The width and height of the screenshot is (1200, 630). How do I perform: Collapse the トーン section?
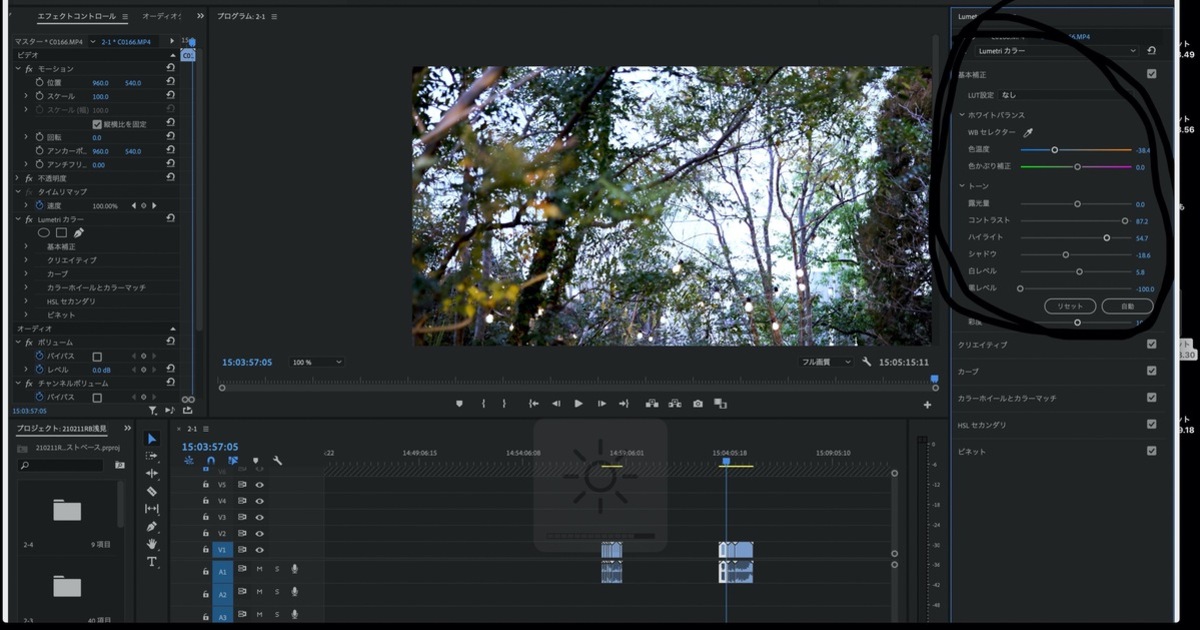964,185
